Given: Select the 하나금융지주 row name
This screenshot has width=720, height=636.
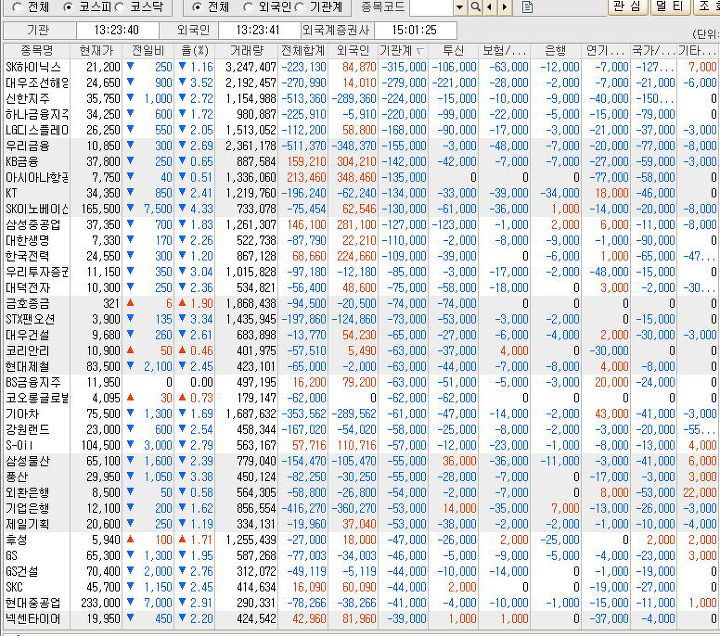Looking at the screenshot, I should [37, 114].
